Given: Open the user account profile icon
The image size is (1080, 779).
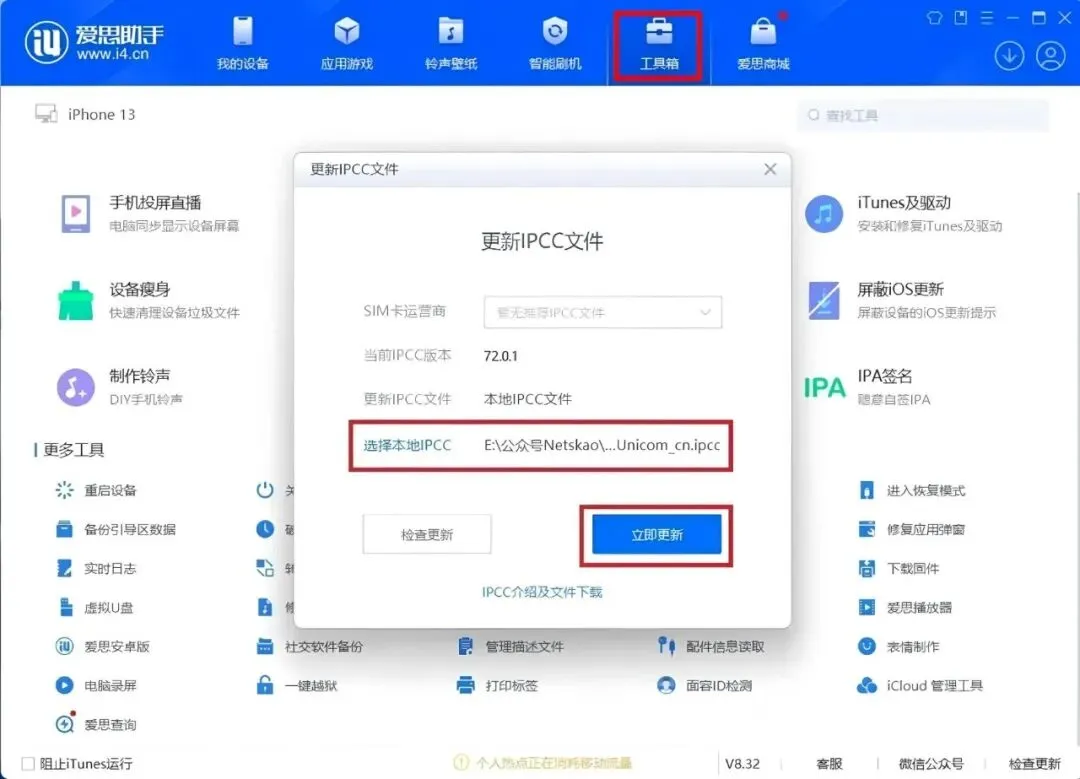Looking at the screenshot, I should tap(1050, 56).
